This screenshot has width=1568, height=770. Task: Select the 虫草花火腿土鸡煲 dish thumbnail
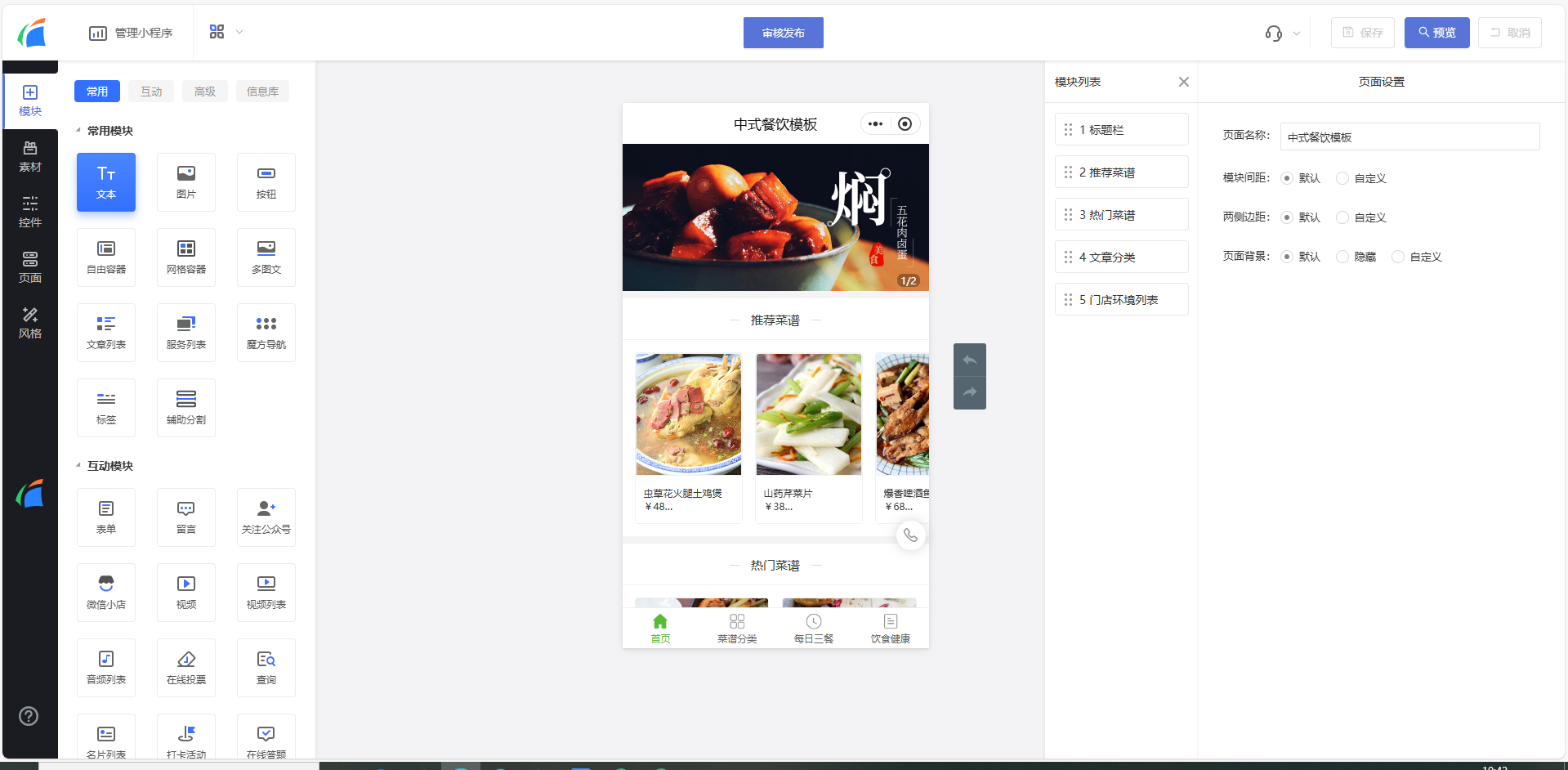[689, 414]
